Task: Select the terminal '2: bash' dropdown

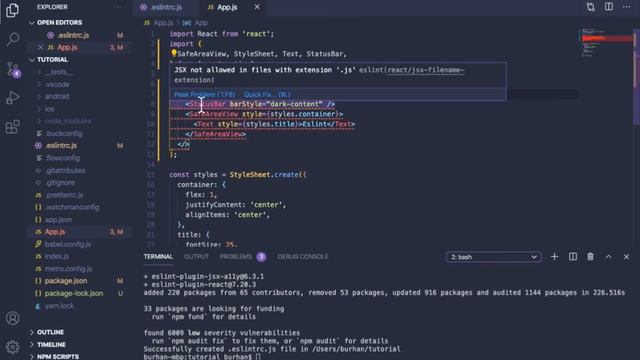Action: [x=493, y=257]
